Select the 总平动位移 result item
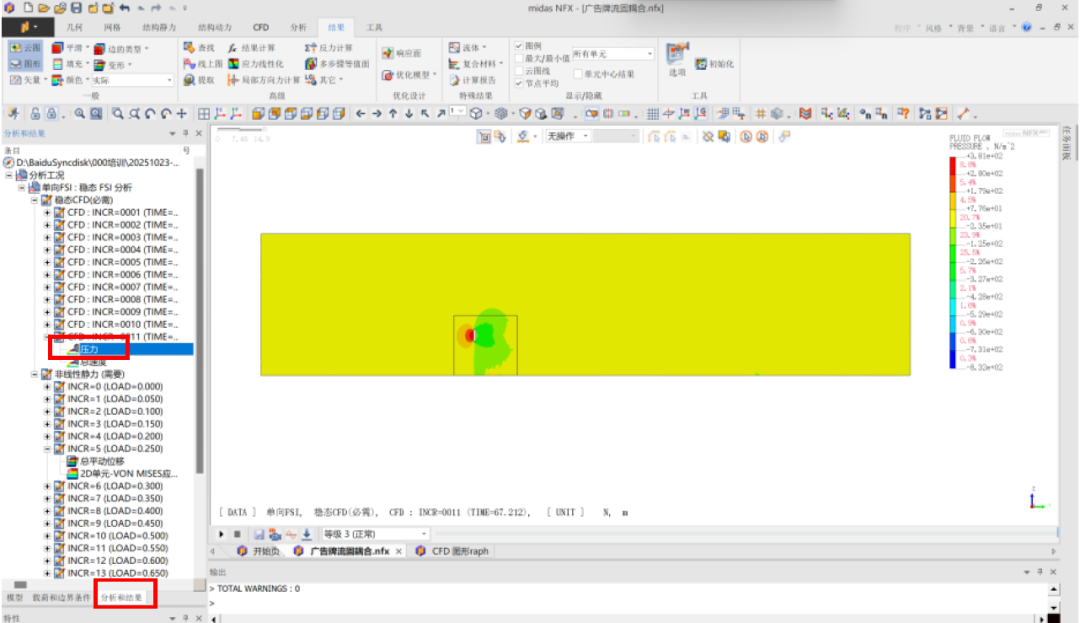This screenshot has height=623, width=1080. [x=102, y=462]
